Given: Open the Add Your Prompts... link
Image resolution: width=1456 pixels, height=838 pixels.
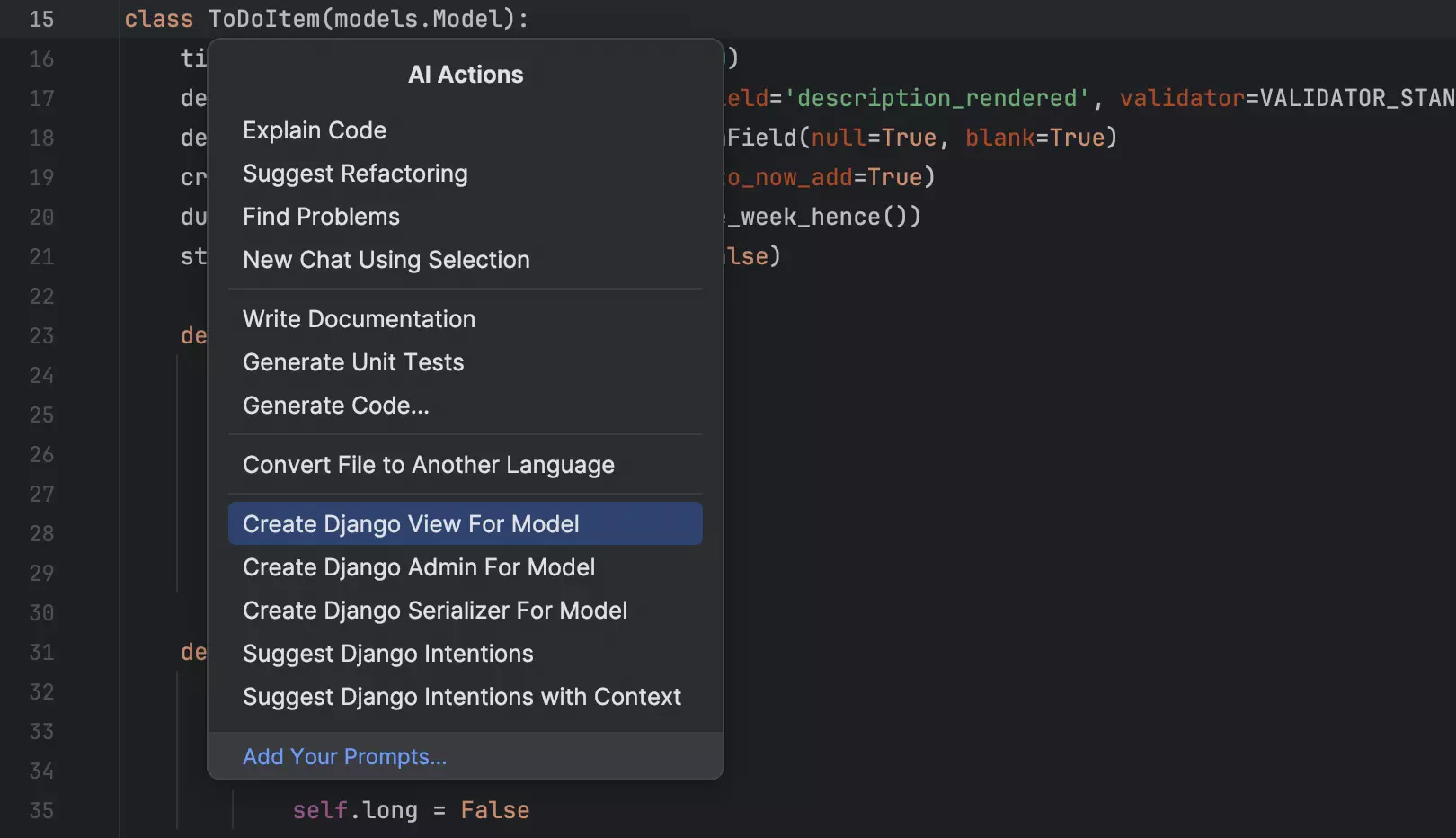Looking at the screenshot, I should [344, 757].
